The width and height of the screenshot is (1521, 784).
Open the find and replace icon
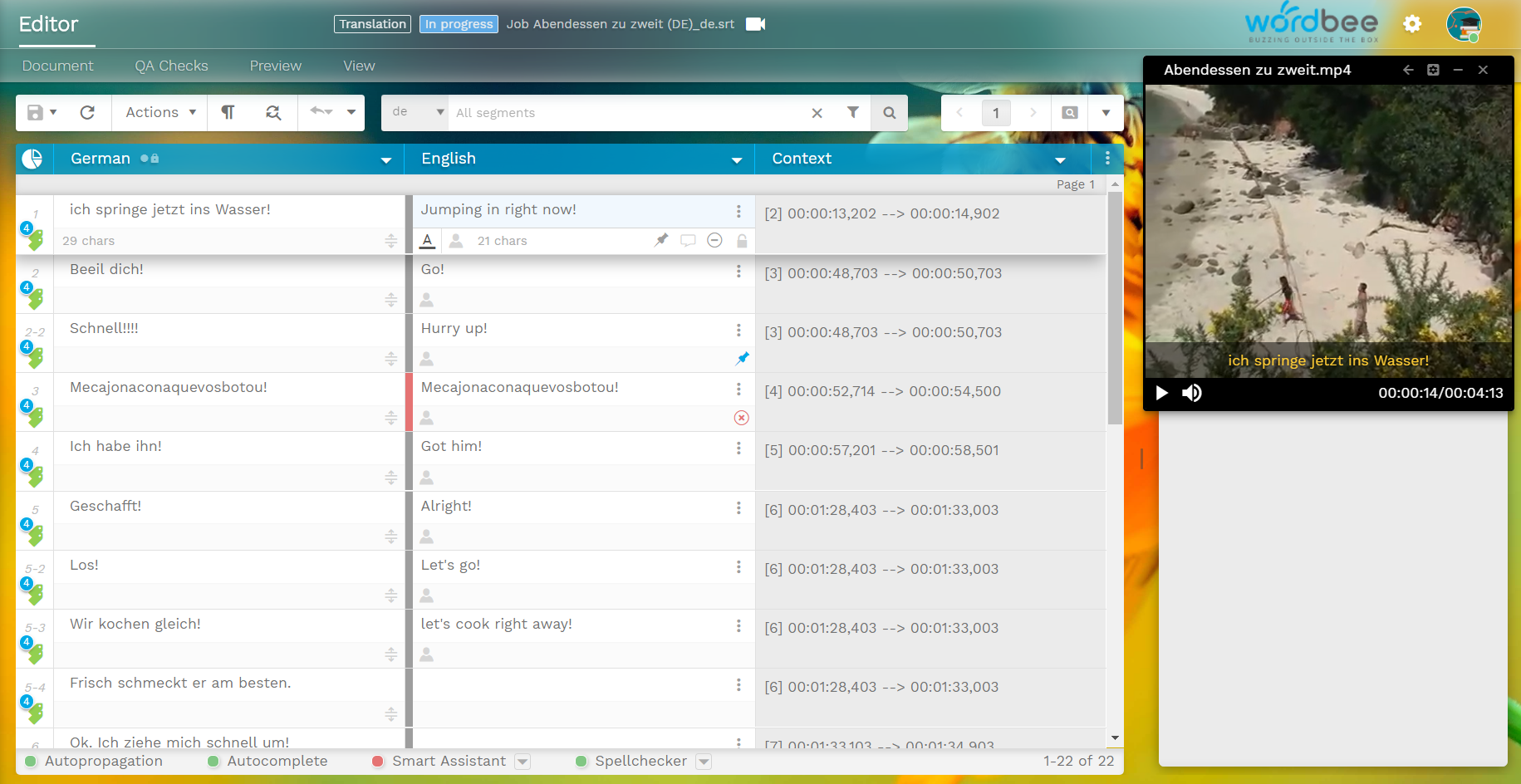pos(273,112)
